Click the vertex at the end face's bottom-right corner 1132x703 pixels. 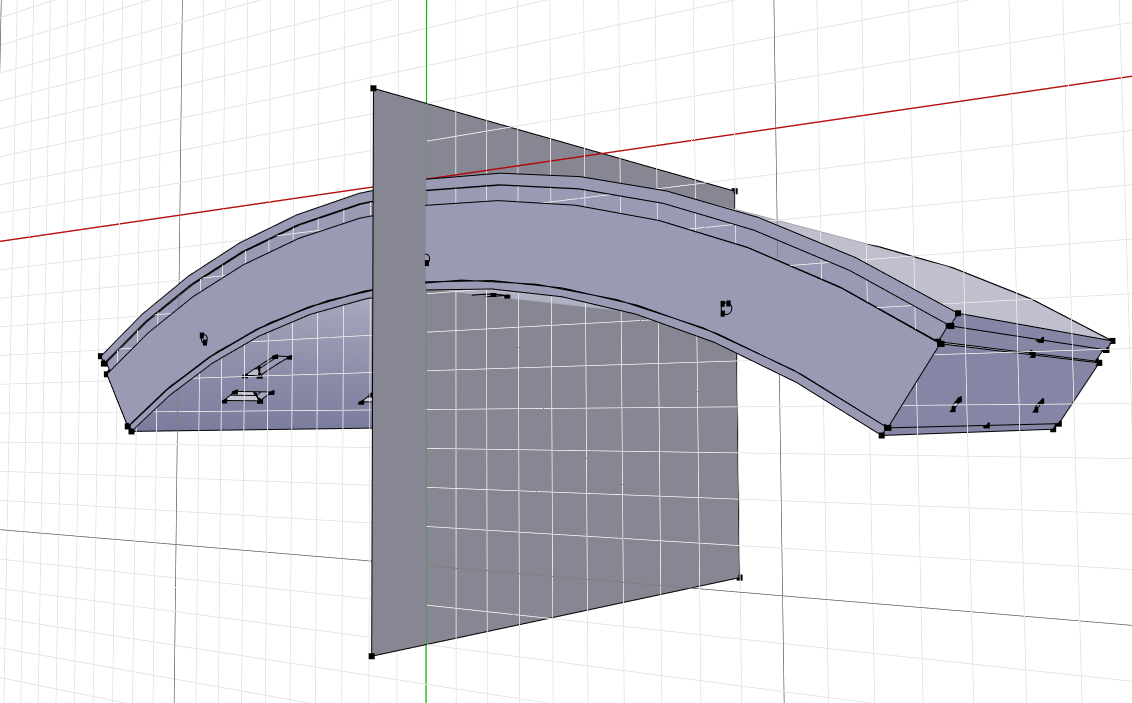click(1054, 428)
